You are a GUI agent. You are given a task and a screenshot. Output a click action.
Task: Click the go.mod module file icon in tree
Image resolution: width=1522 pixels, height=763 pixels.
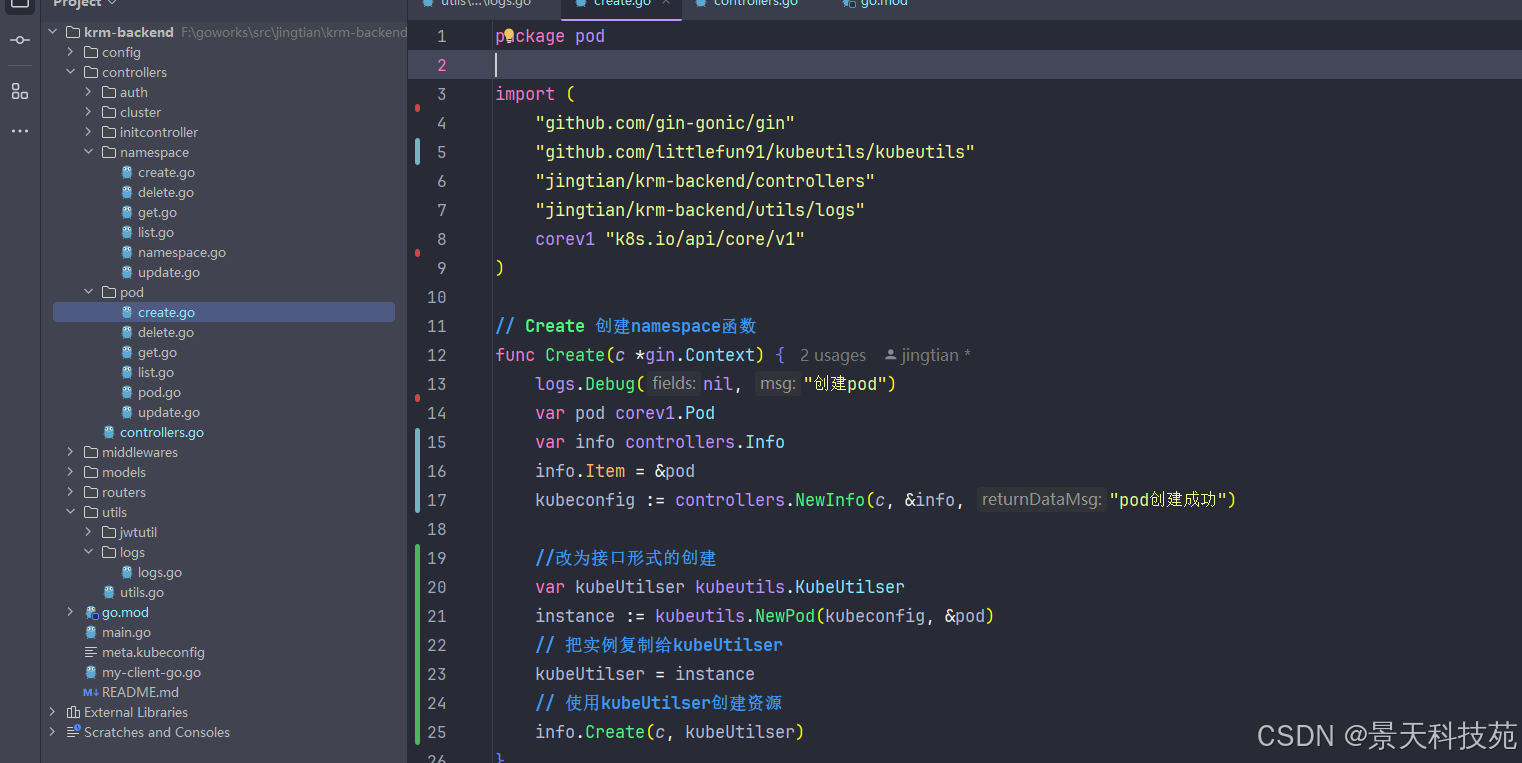point(91,612)
